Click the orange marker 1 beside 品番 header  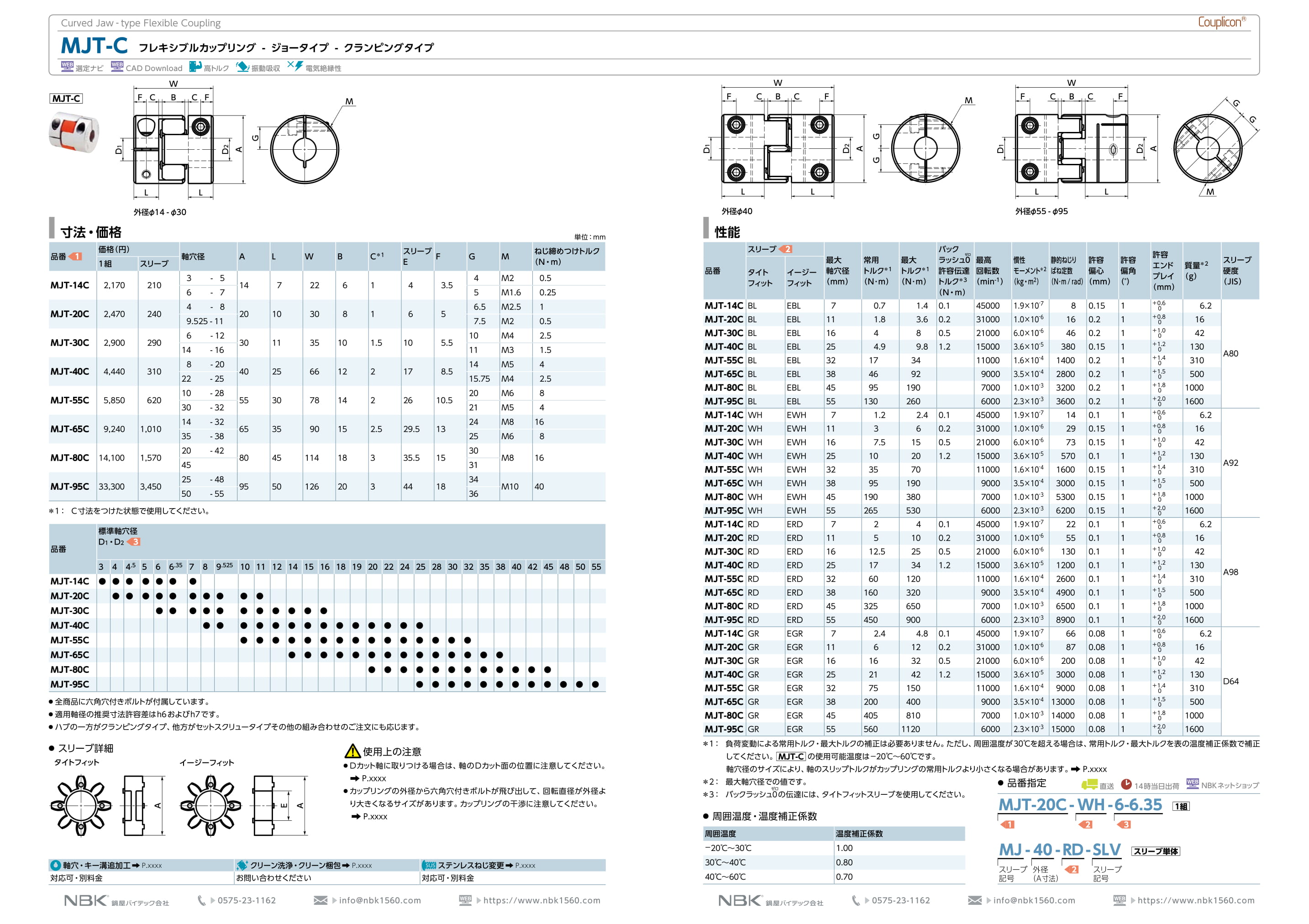point(75,257)
